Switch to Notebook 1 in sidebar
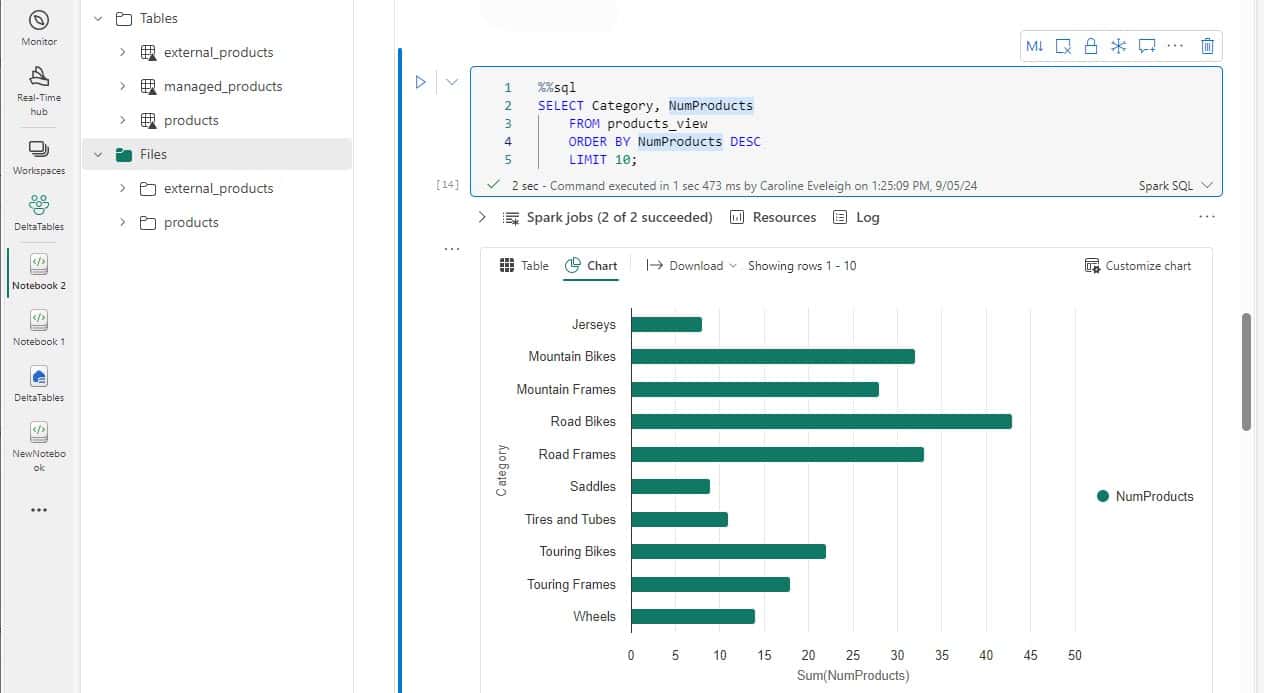The width and height of the screenshot is (1264, 693). coord(38,327)
